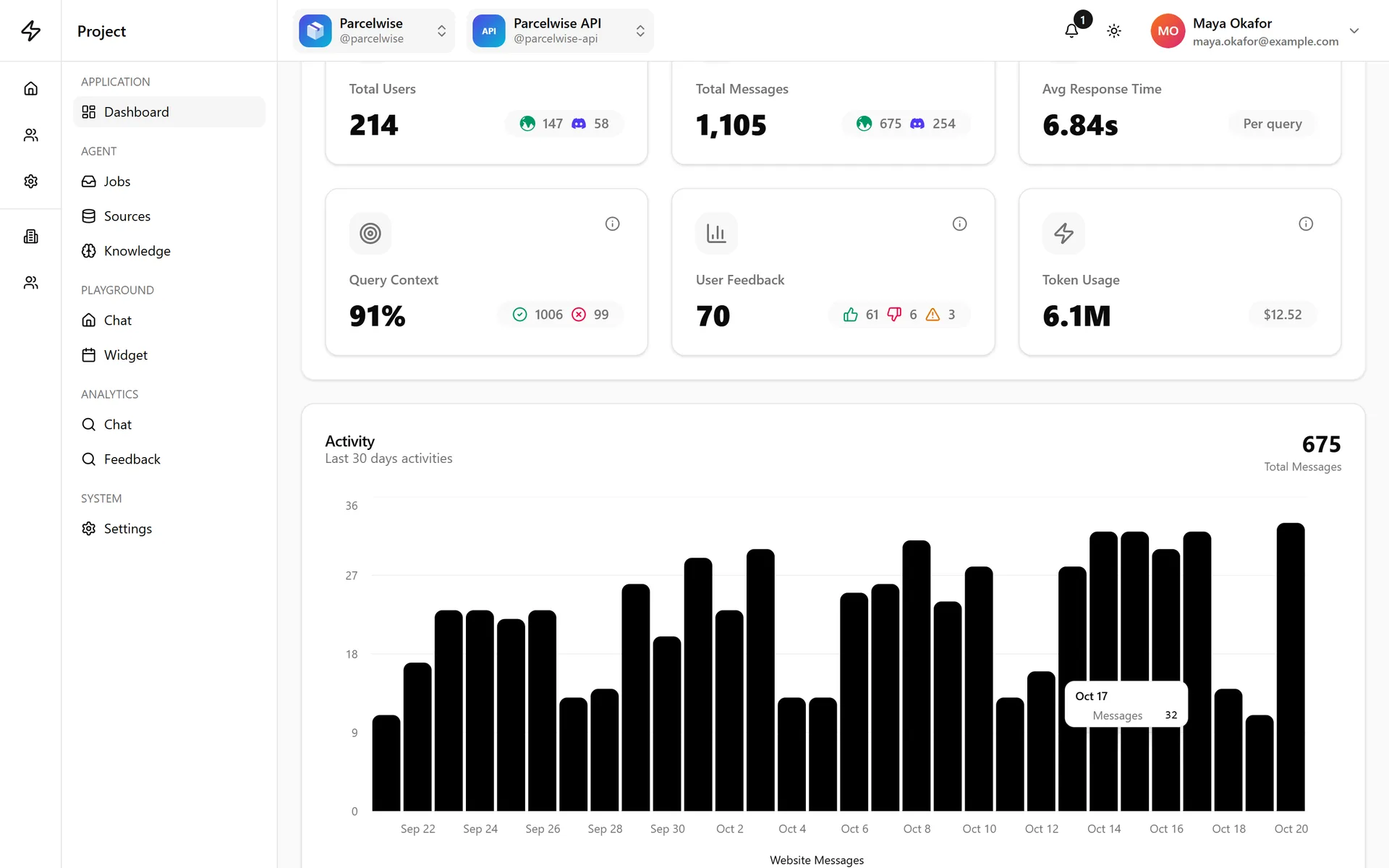Click the upper users icon in left rail

click(30, 135)
